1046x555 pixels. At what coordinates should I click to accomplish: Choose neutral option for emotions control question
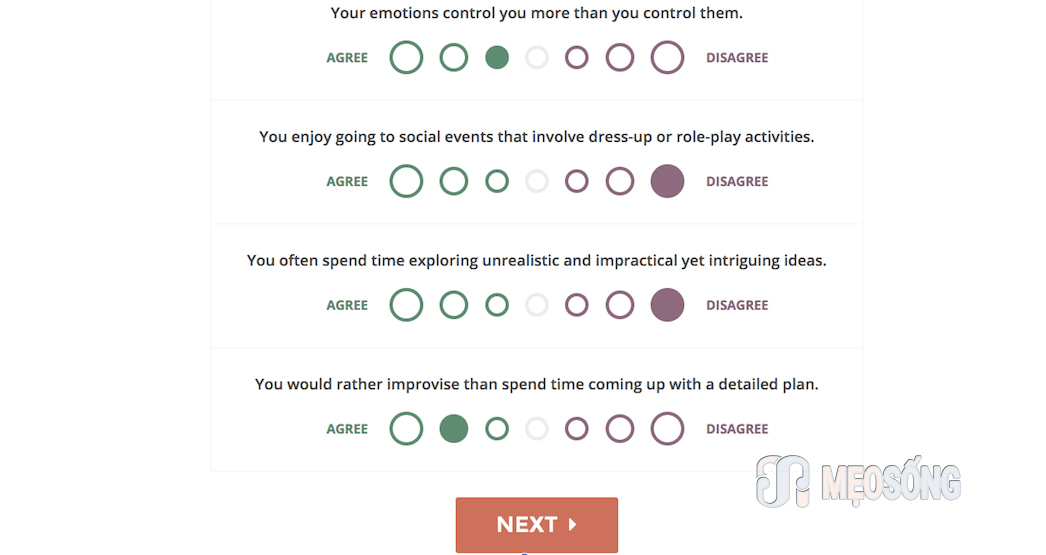pyautogui.click(x=537, y=57)
